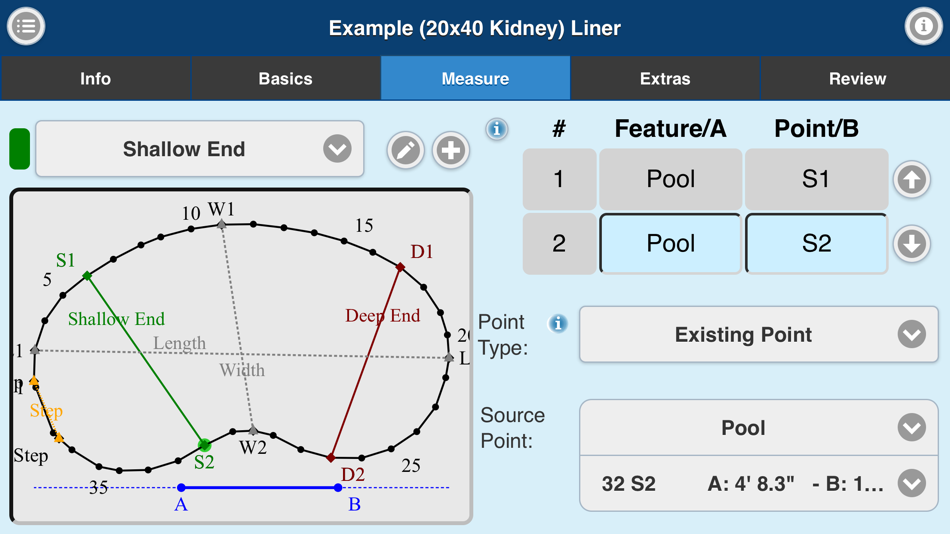Open info icon beside the # column header
The image size is (950, 534).
[x=497, y=129]
